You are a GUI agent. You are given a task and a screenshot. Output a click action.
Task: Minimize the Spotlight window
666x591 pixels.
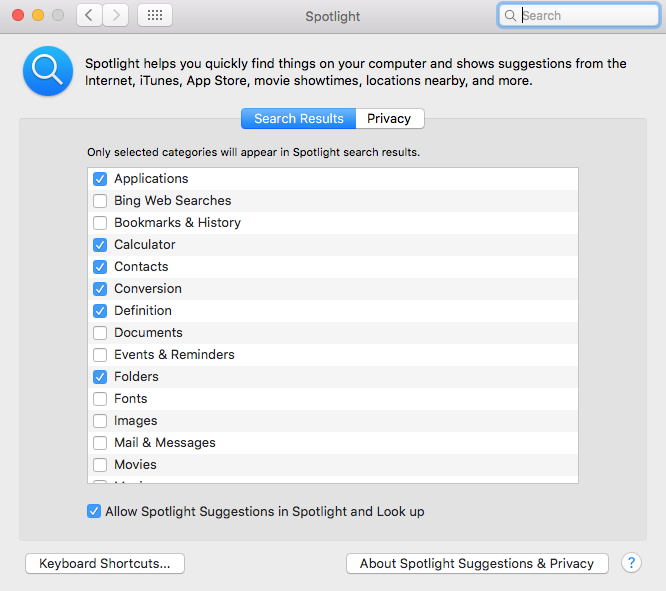(38, 15)
